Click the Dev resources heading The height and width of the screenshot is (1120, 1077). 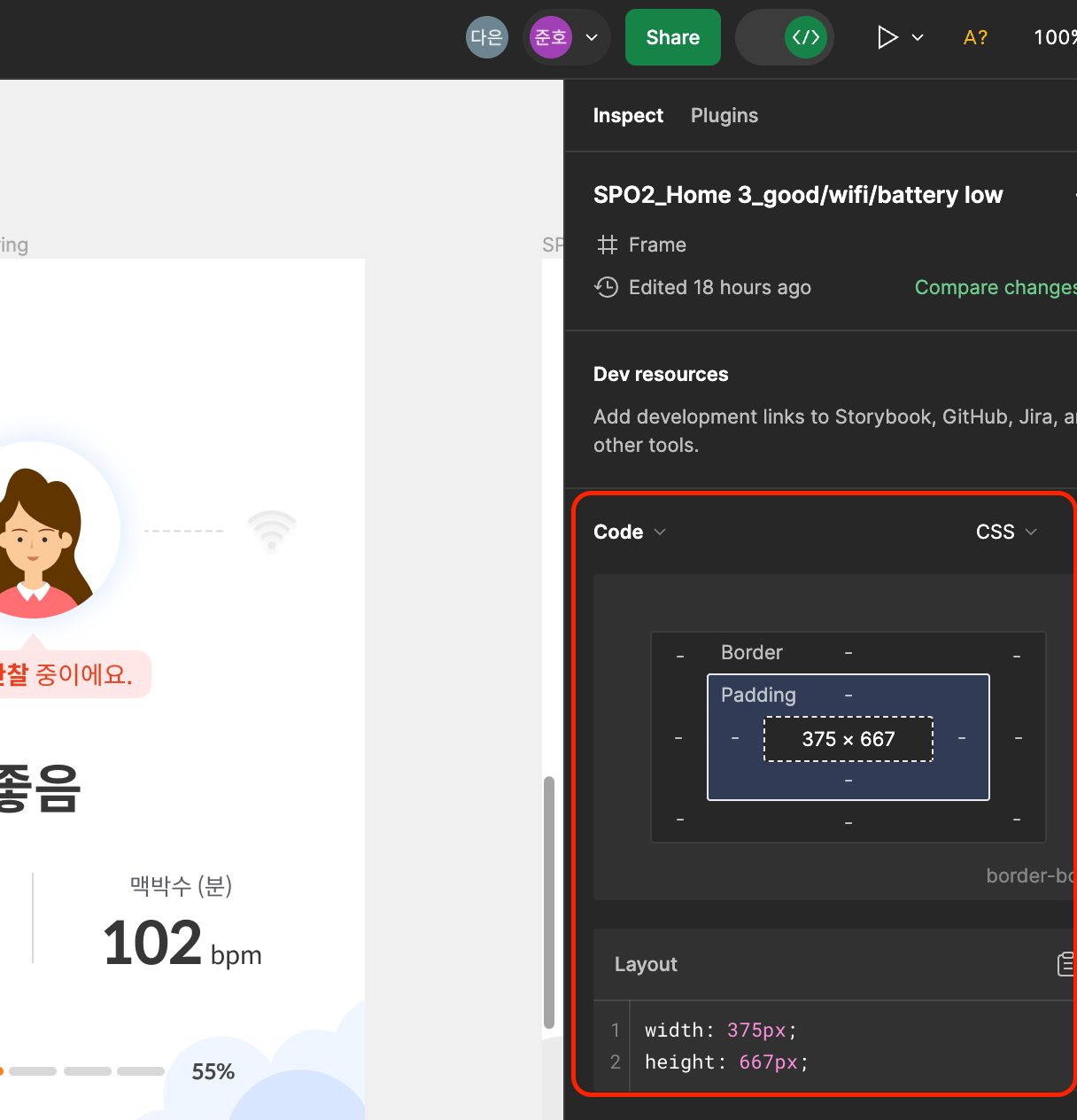pos(661,374)
